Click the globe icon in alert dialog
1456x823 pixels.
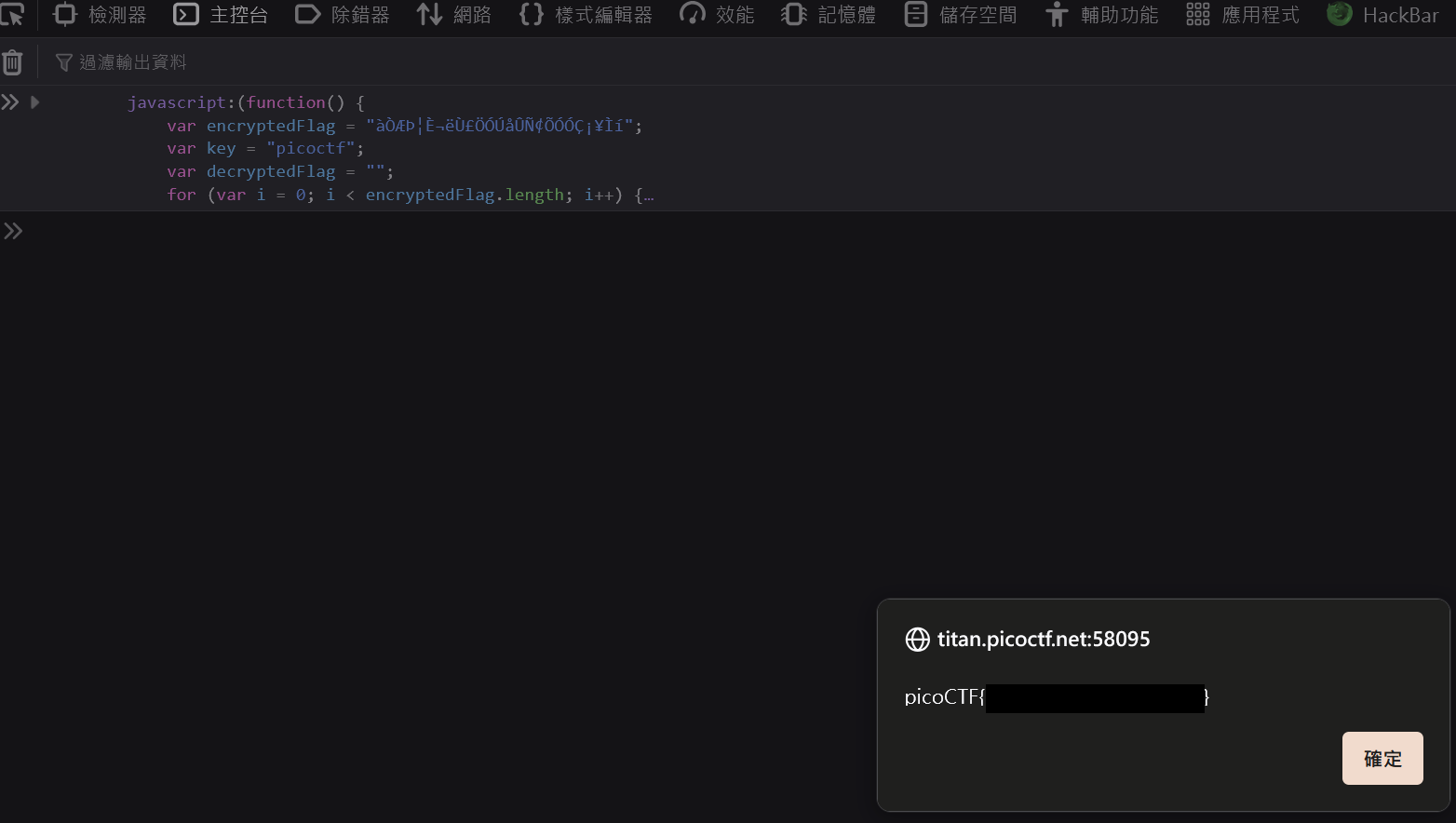coord(917,640)
